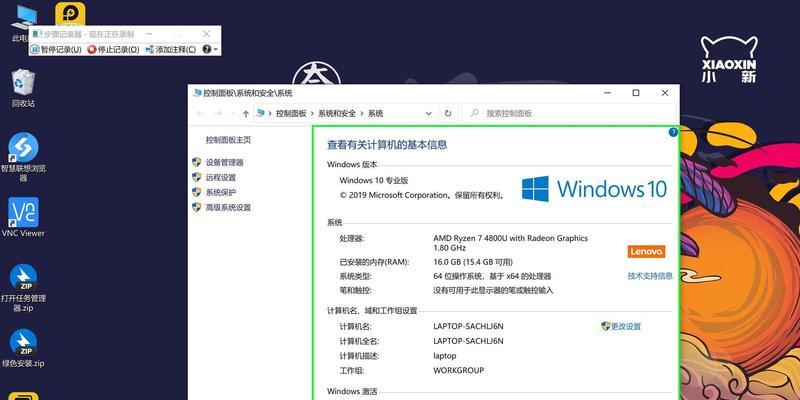Expand address bar history dropdown

429,114
